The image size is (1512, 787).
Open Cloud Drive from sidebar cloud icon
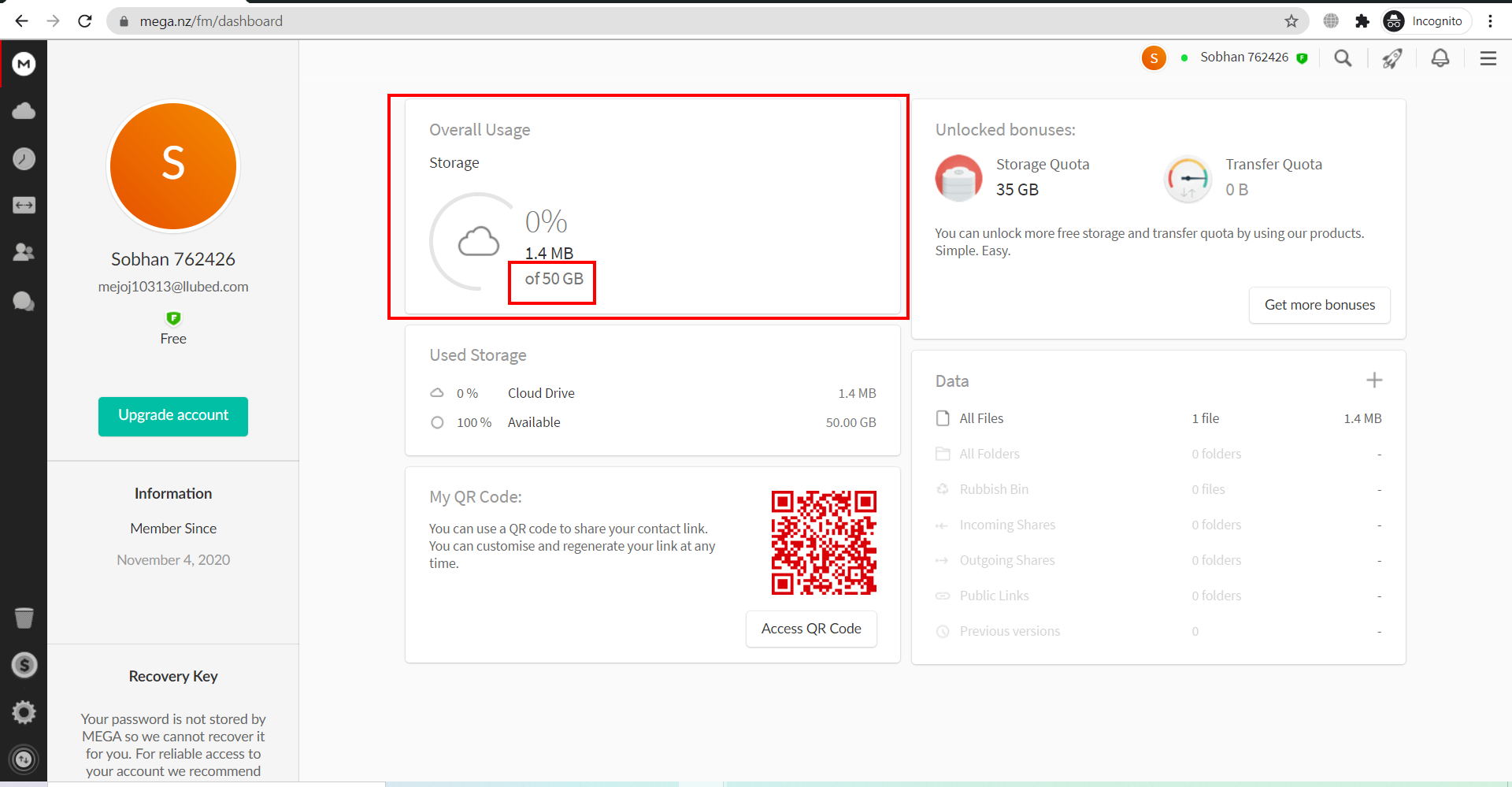pos(24,111)
